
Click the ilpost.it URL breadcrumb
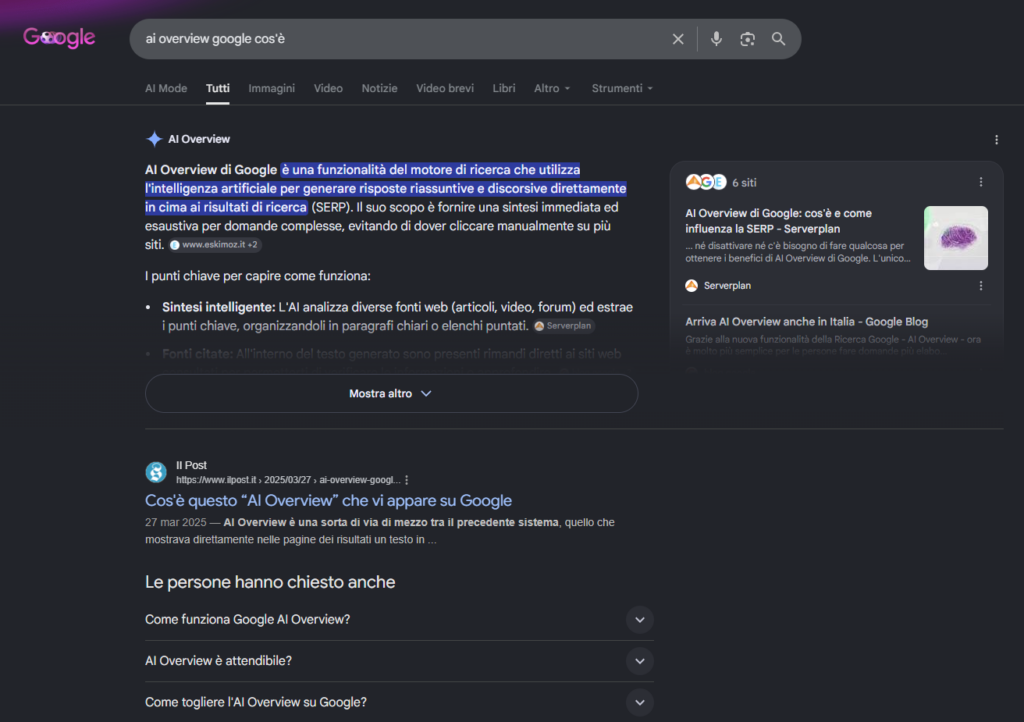click(x=288, y=480)
